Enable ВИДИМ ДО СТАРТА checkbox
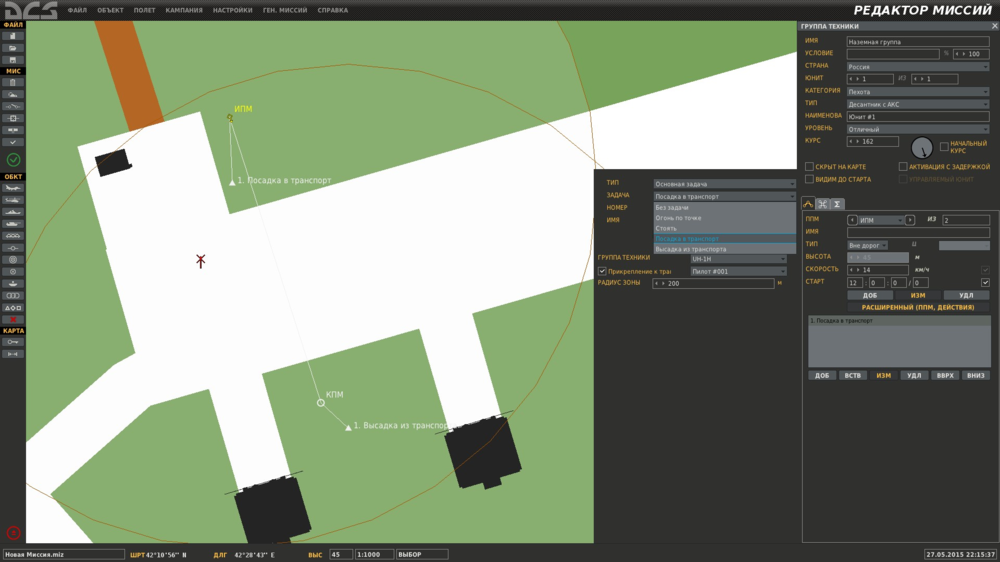The width and height of the screenshot is (1000, 562). point(809,179)
